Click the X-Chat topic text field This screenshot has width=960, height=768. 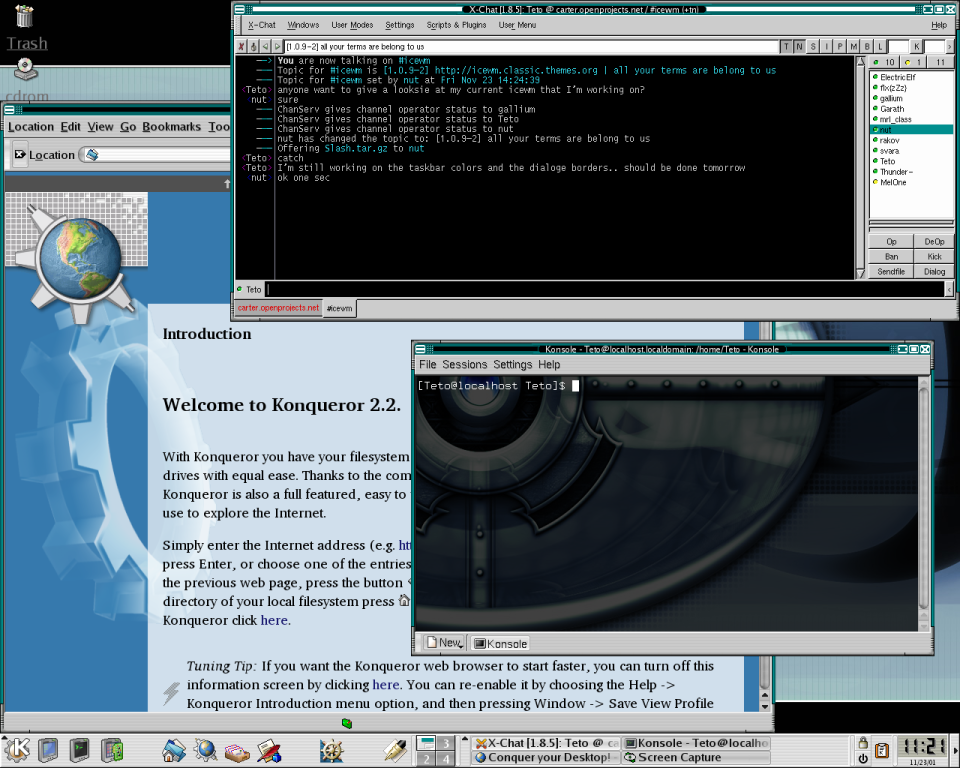[530, 47]
